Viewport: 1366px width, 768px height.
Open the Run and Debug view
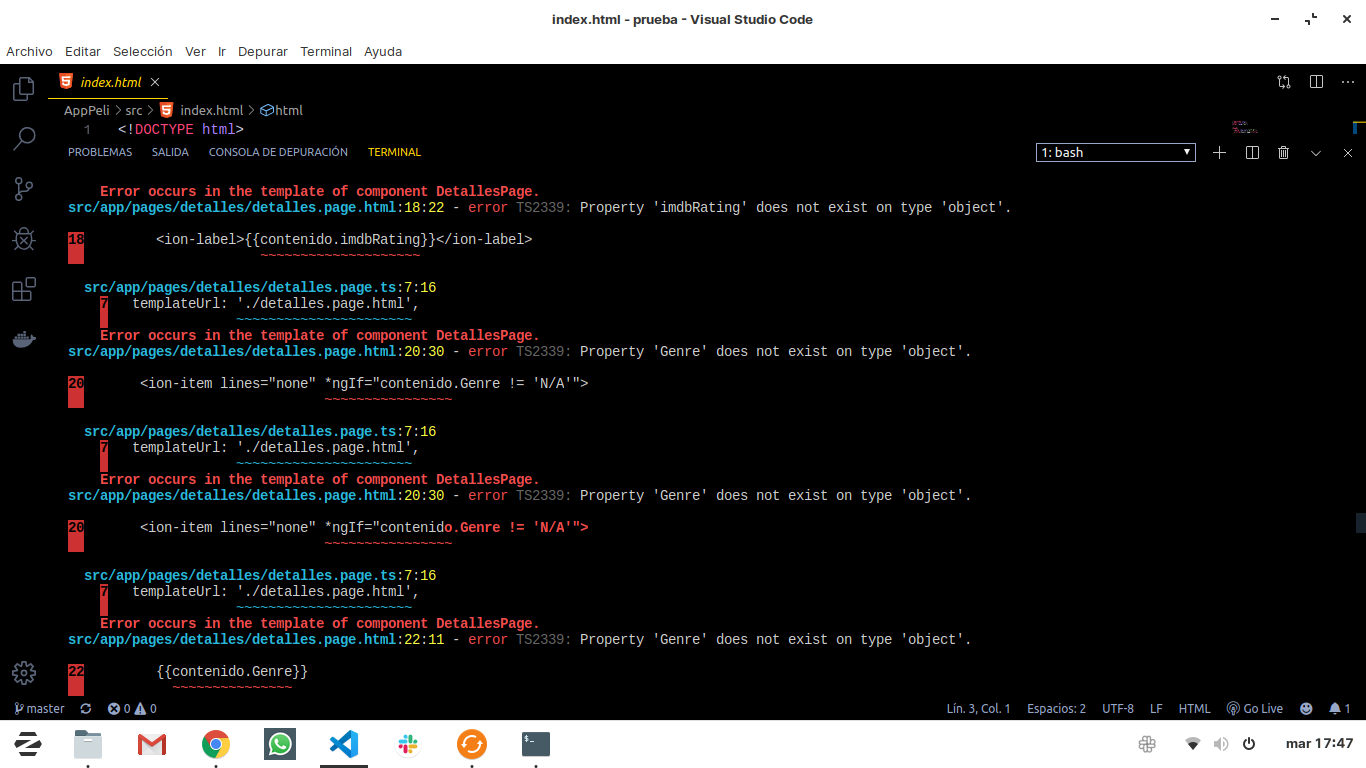tap(22, 239)
